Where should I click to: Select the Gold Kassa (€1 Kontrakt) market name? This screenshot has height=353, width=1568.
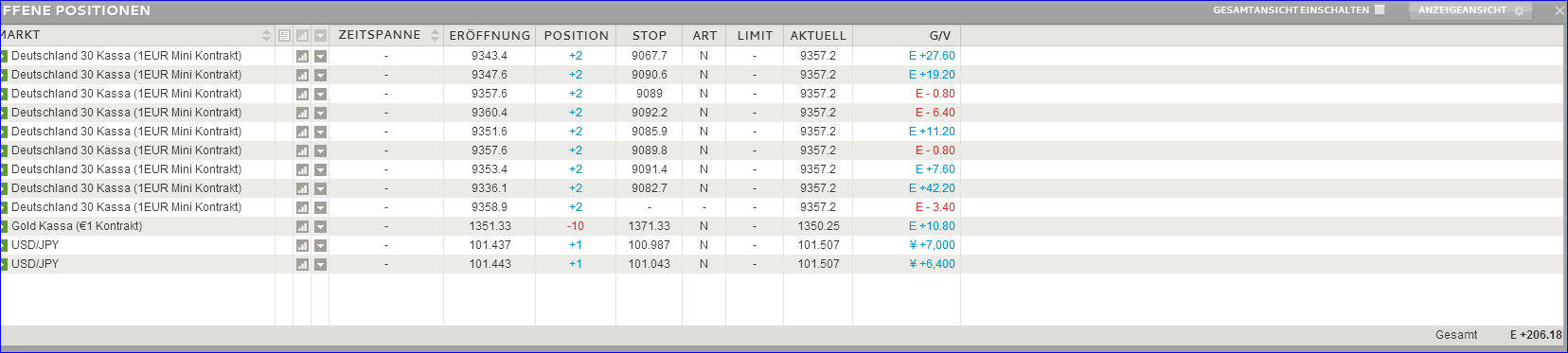(x=77, y=226)
